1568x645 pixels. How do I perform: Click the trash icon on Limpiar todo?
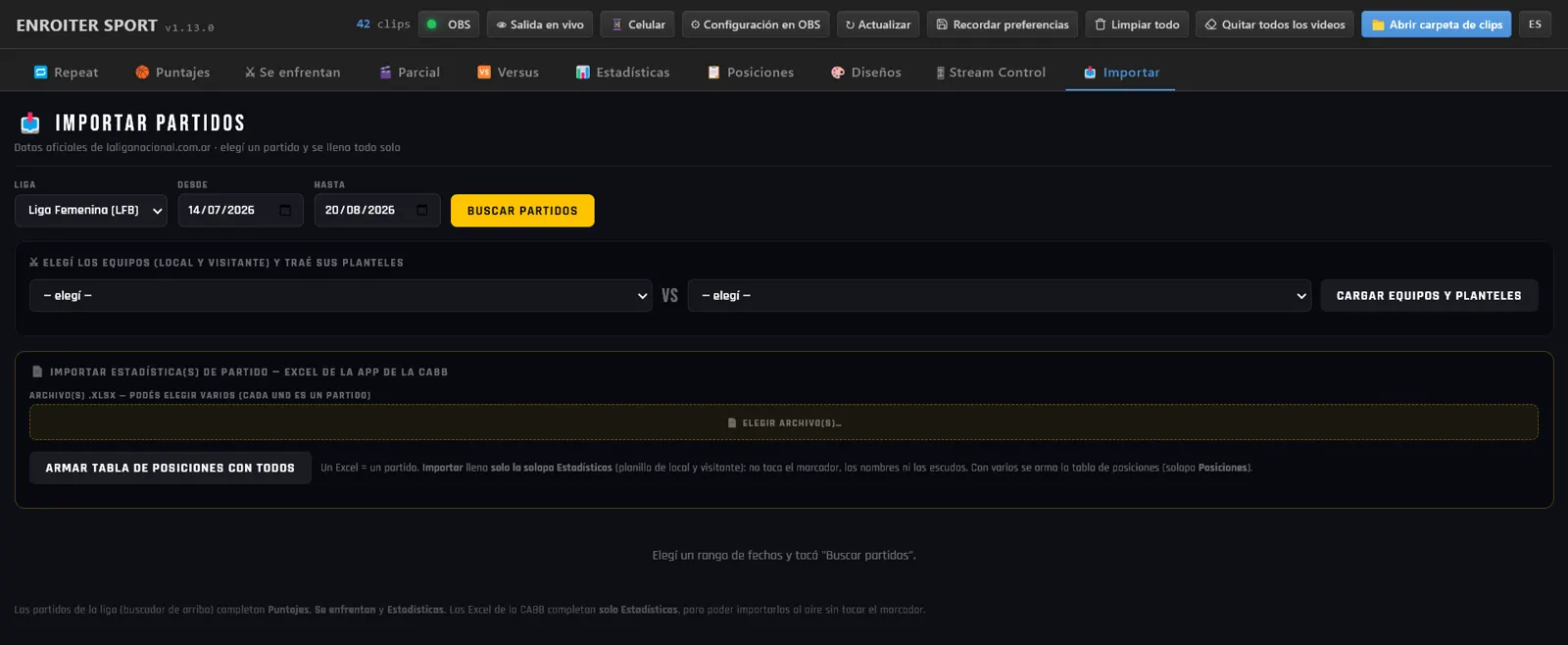1101,25
